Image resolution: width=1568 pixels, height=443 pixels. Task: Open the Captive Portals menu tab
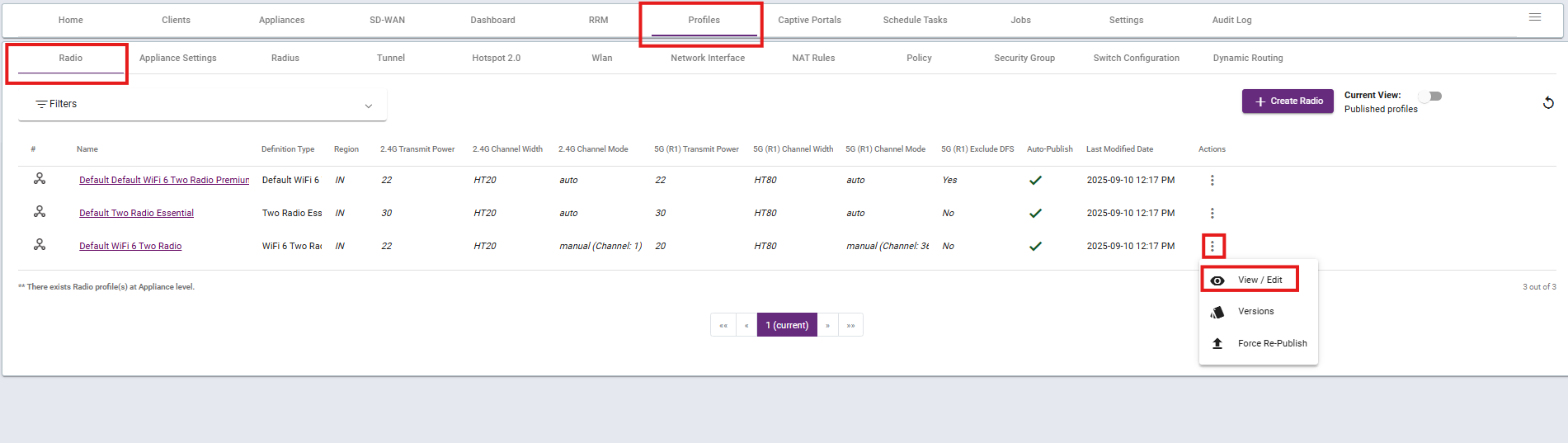[809, 20]
